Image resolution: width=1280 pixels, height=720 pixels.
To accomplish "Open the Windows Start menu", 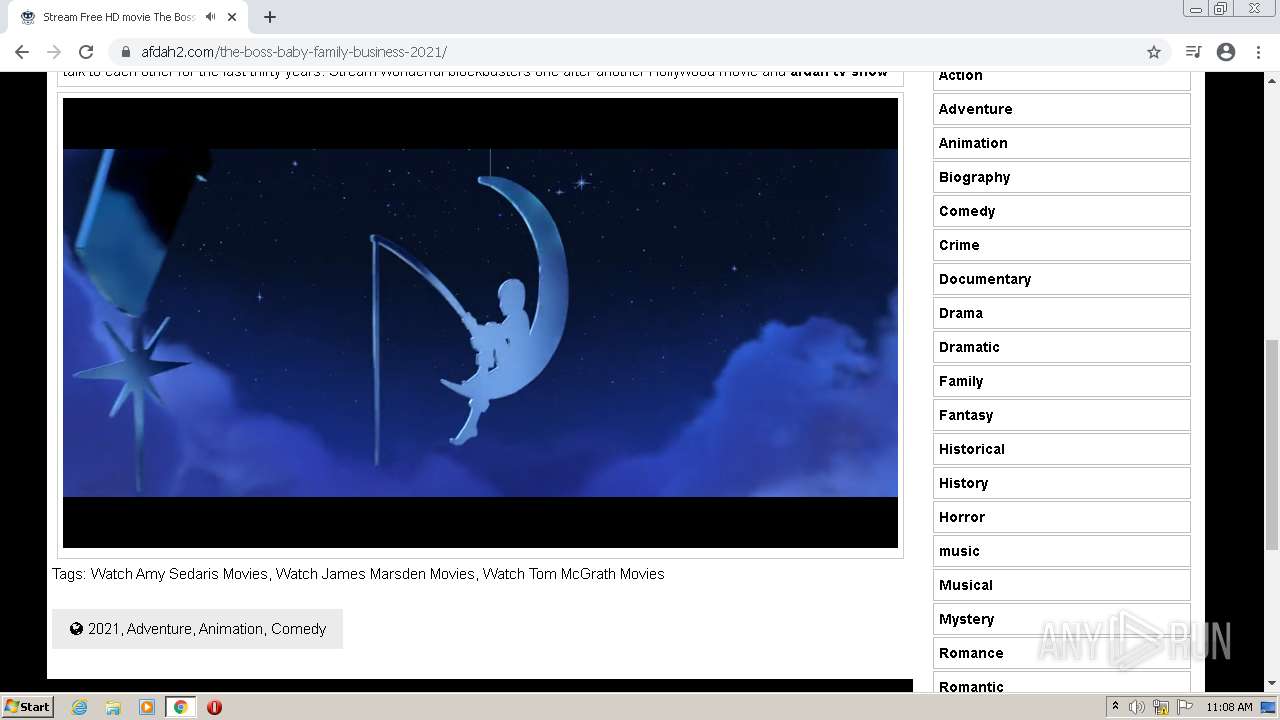I will coord(27,707).
